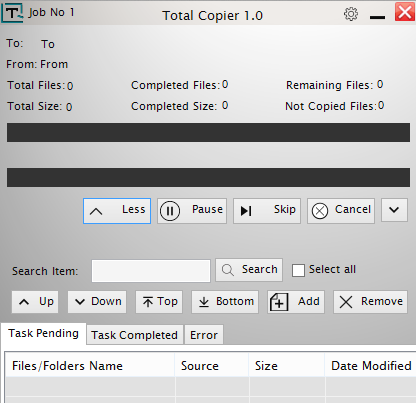Image resolution: width=416 pixels, height=403 pixels.
Task: Minimize the Total Copier window
Action: point(377,17)
